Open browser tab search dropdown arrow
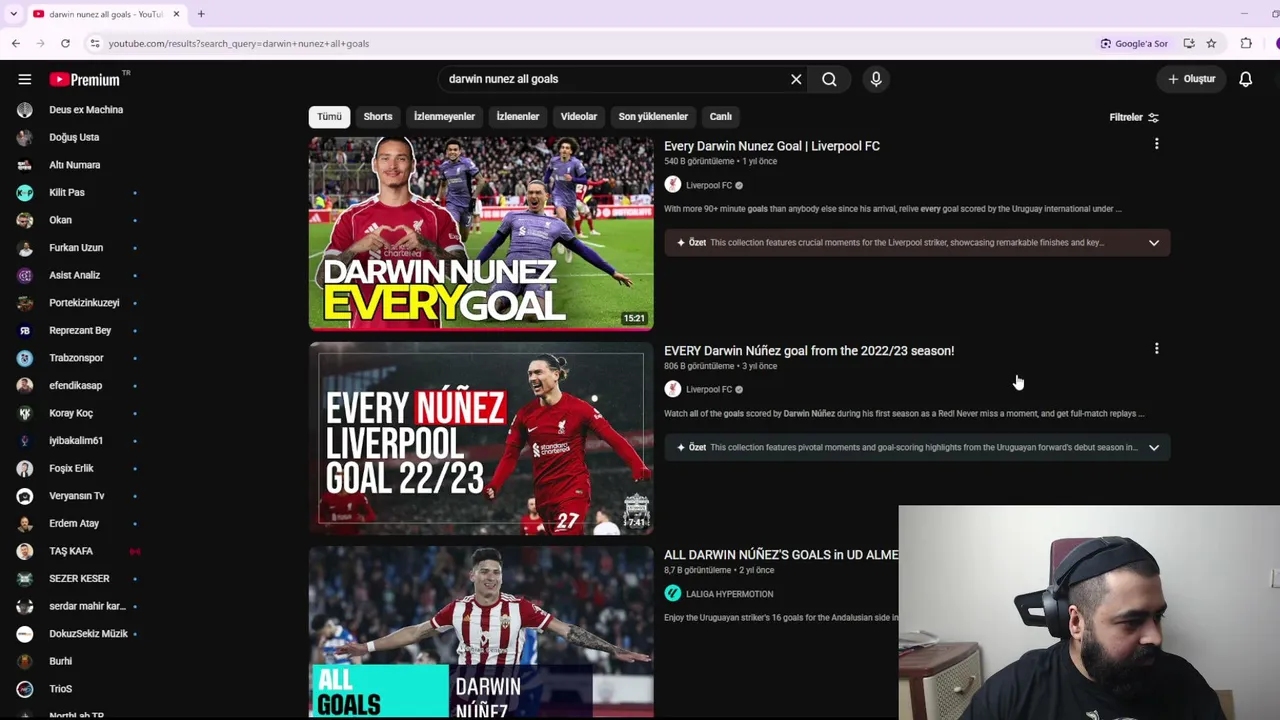The image size is (1280, 720). click(x=13, y=14)
